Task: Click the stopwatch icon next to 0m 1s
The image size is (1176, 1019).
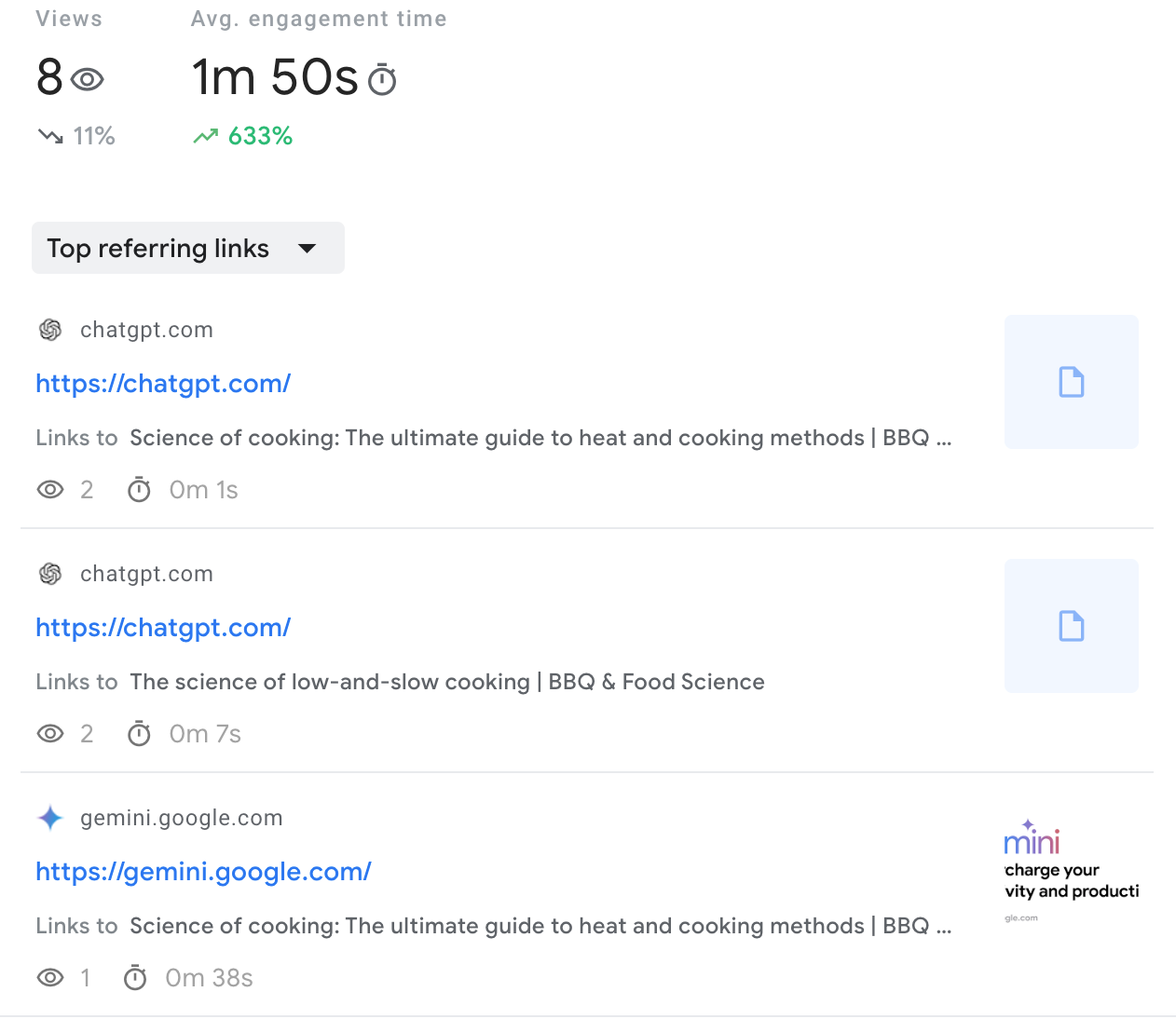Action: coord(139,490)
